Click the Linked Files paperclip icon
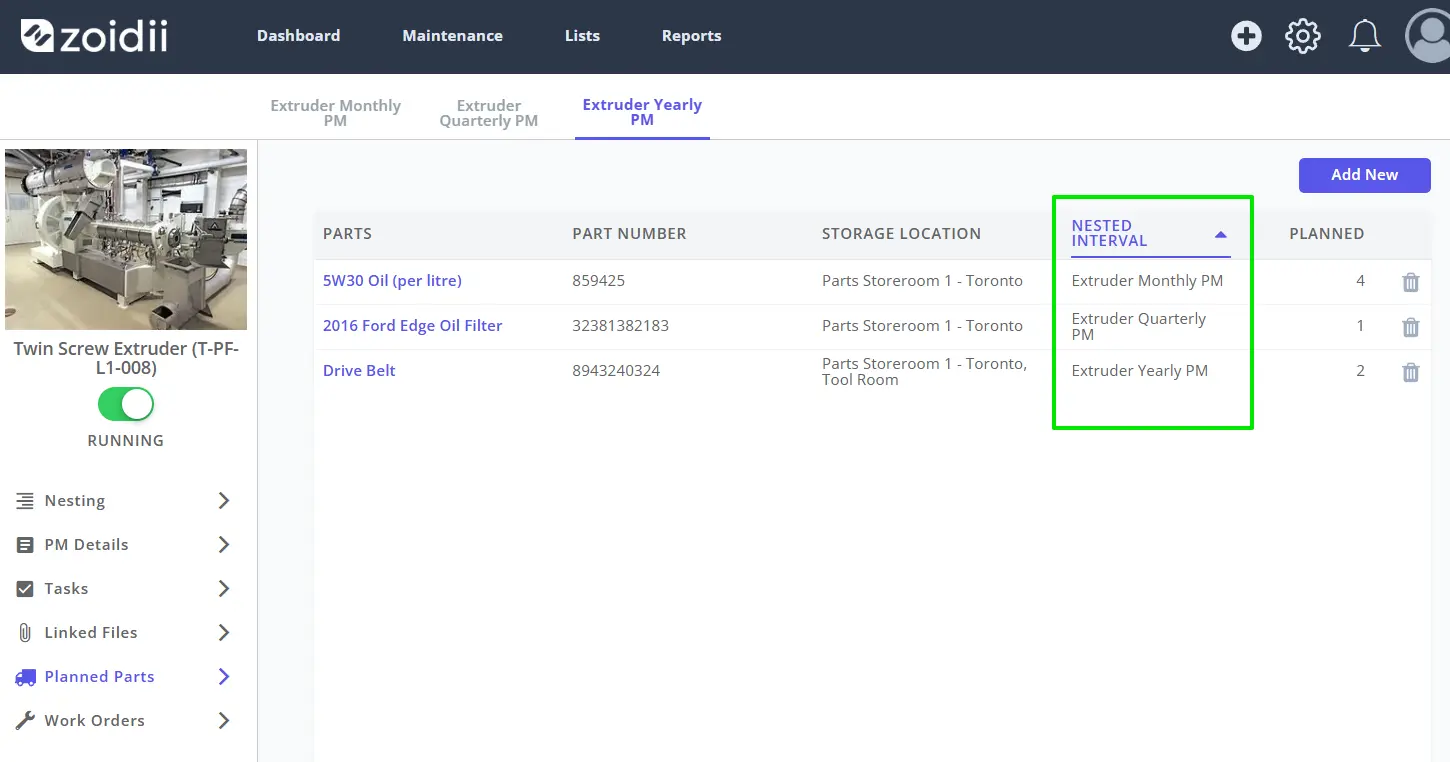Screen dimensions: 1450x762 point(25,633)
